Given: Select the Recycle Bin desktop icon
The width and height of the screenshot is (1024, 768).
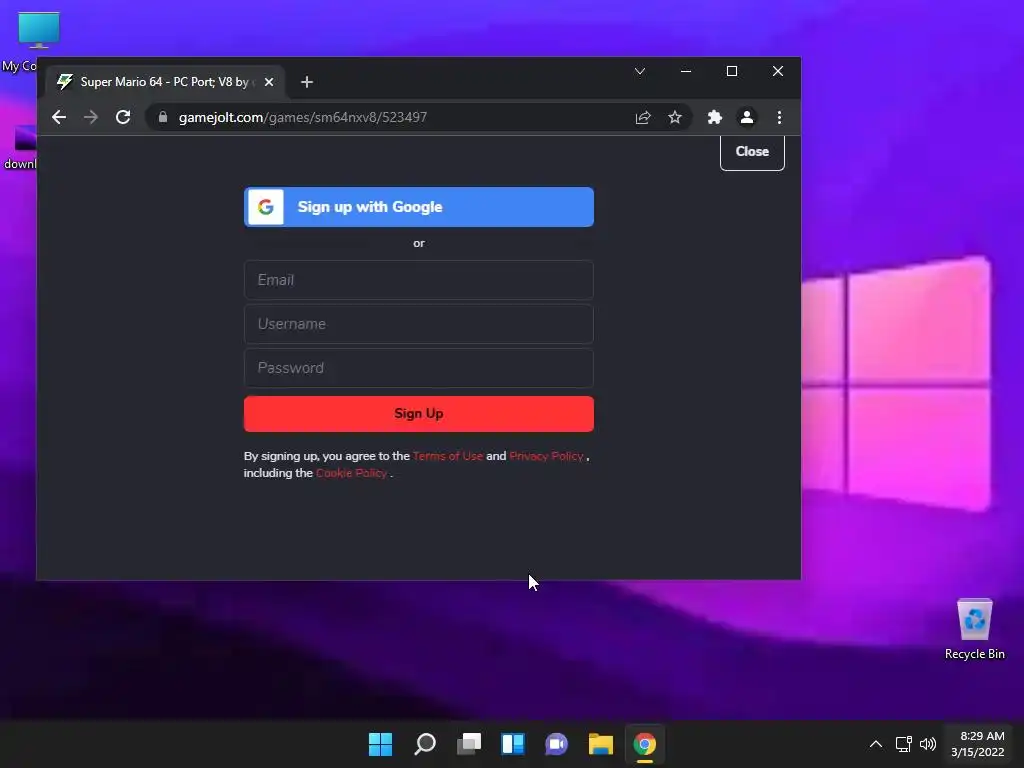Looking at the screenshot, I should [x=974, y=630].
